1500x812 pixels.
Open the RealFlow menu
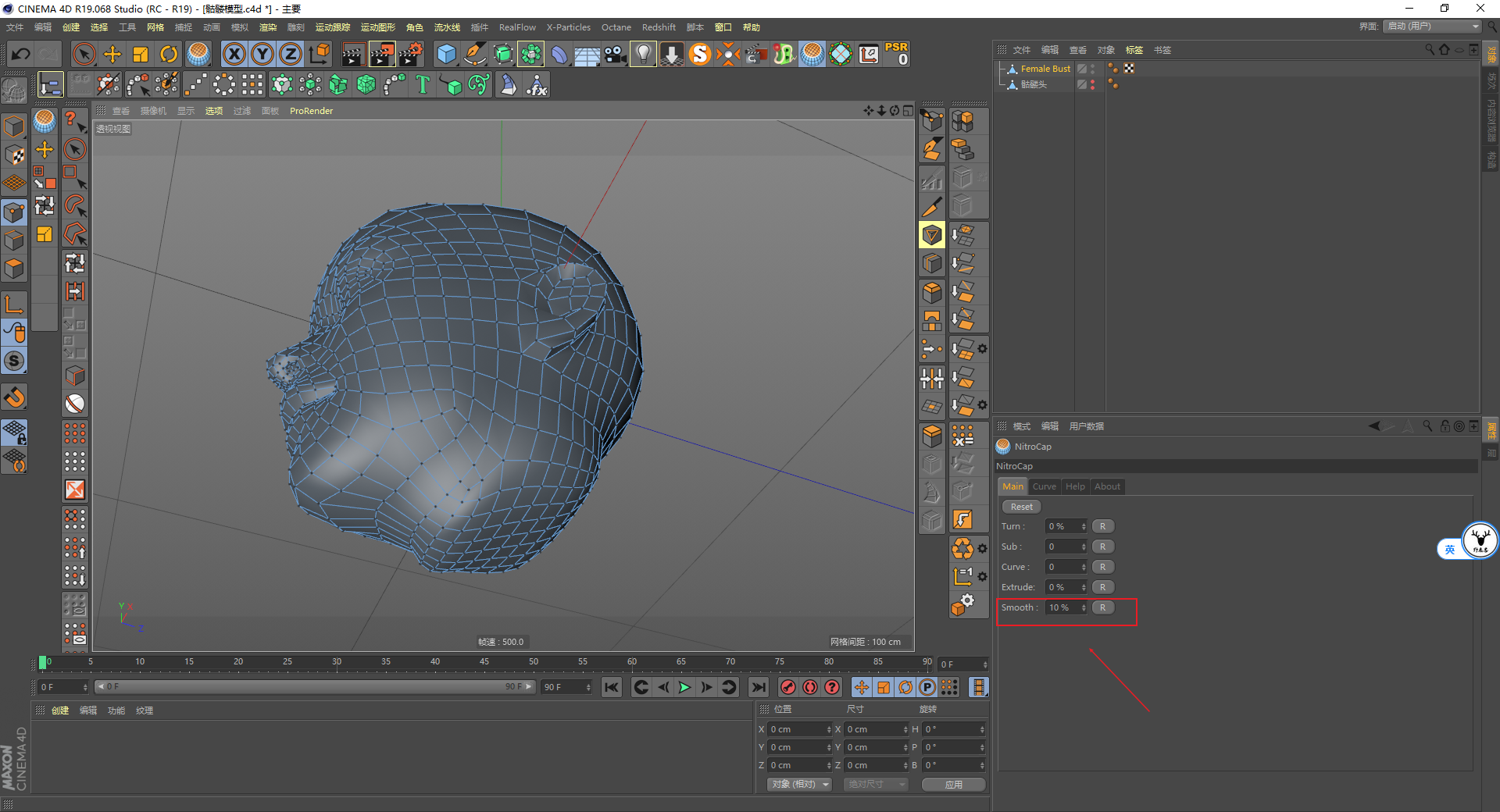[517, 27]
